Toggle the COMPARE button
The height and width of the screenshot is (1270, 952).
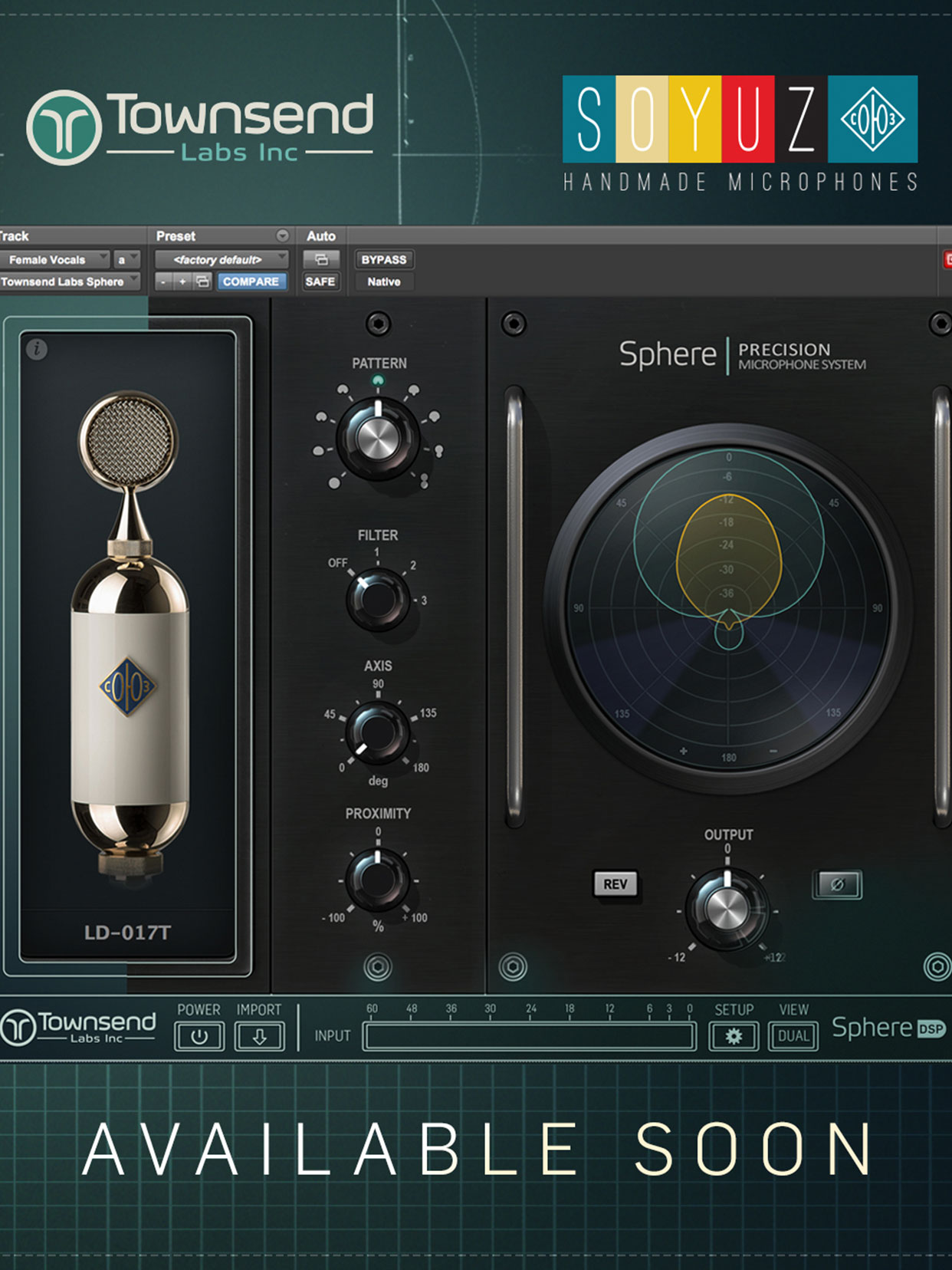coord(251,281)
